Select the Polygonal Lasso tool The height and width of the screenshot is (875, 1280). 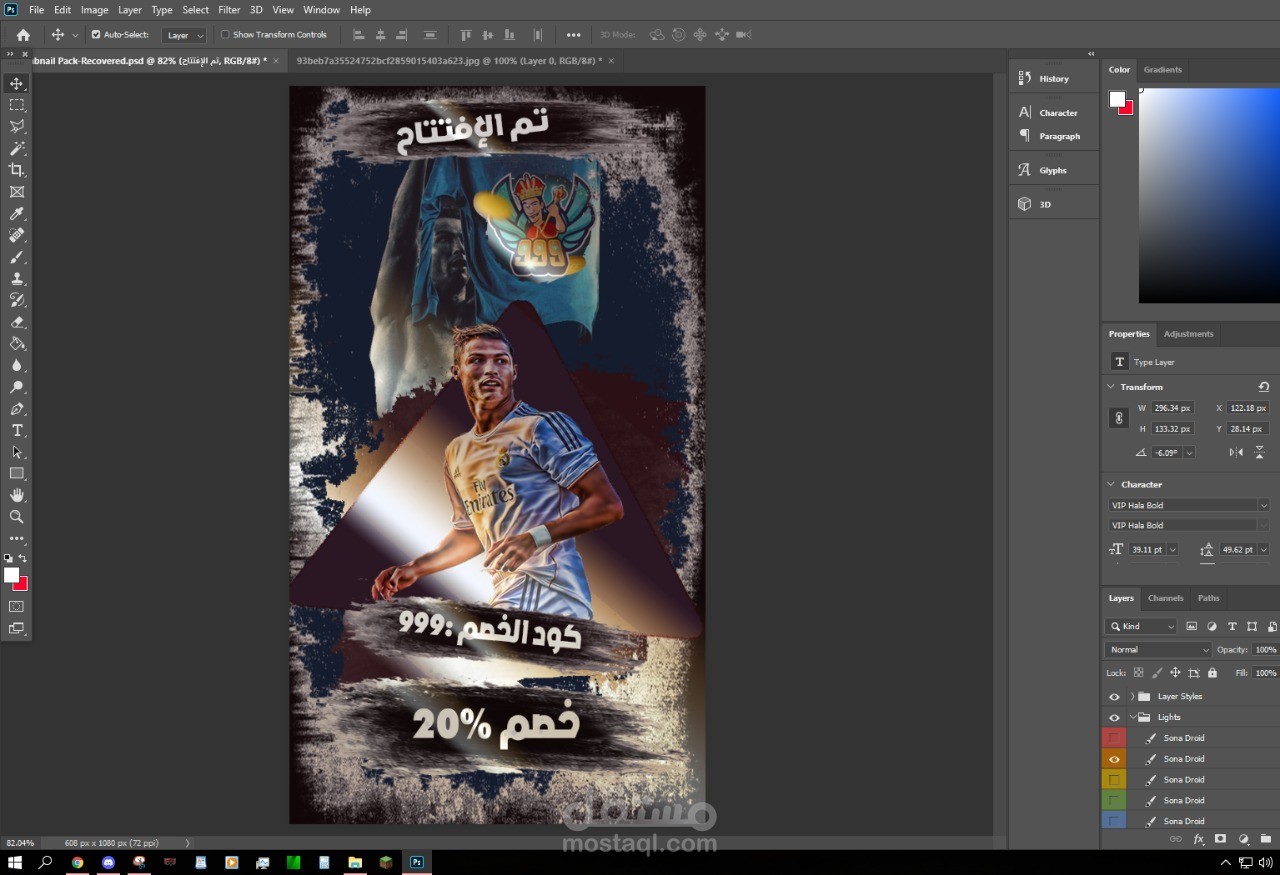17,127
